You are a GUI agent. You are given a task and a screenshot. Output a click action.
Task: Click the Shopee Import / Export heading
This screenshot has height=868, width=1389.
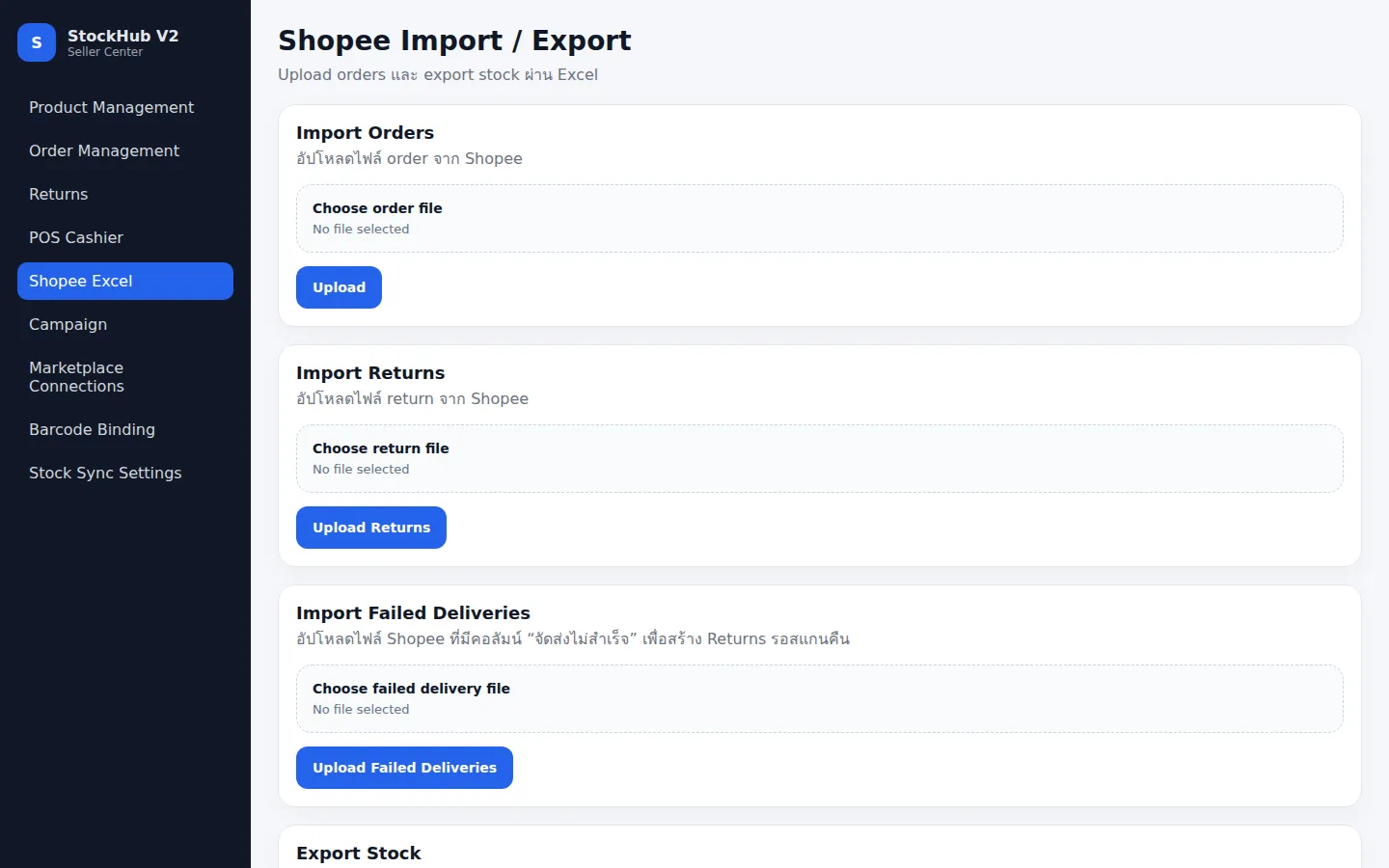(x=454, y=41)
